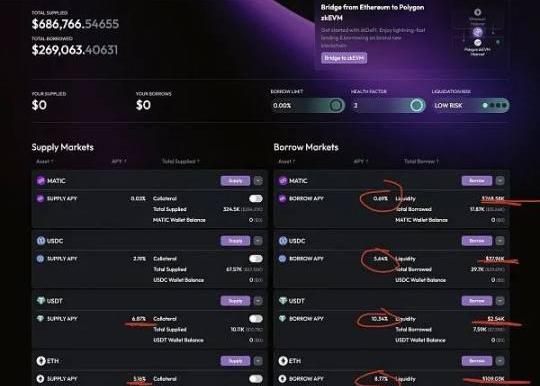Screen dimensions: 540x386
Task: Sort Supply Markets by APY column
Action: pyautogui.click(x=119, y=161)
